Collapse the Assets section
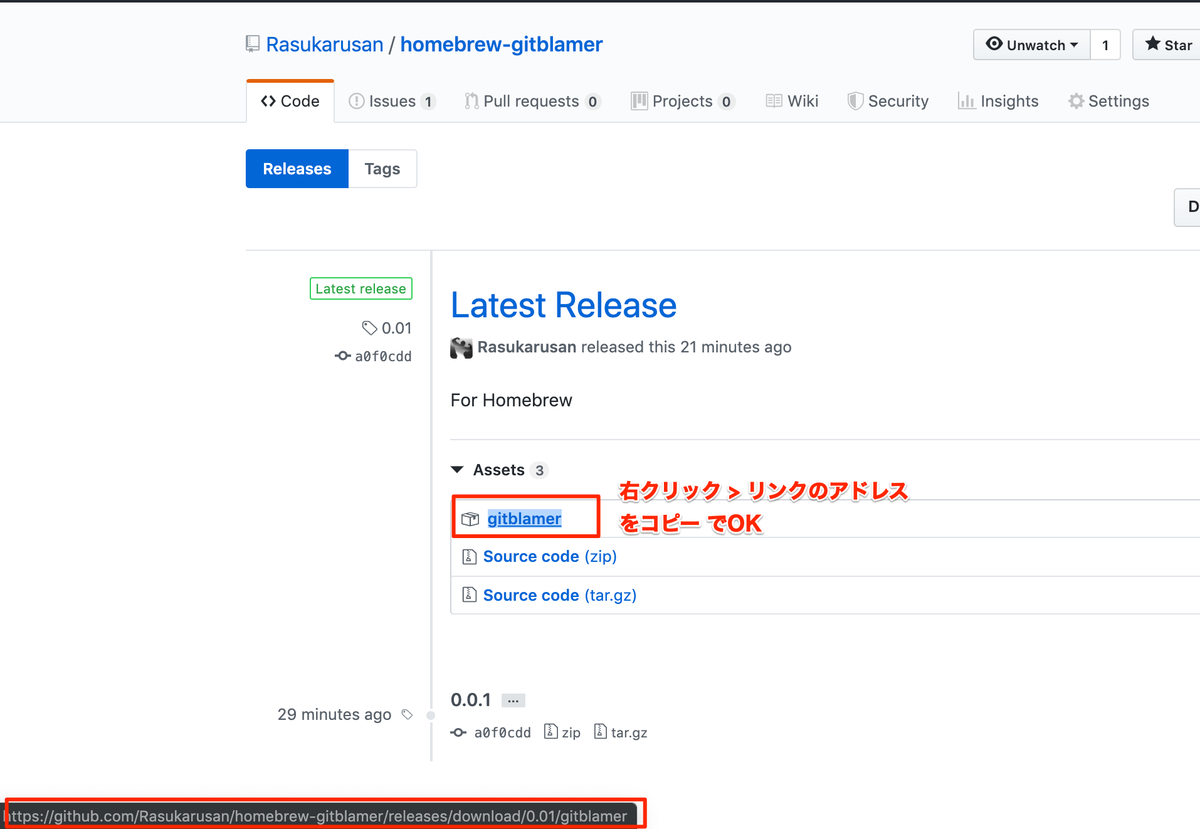Screen dimensions: 1200x829 point(459,469)
